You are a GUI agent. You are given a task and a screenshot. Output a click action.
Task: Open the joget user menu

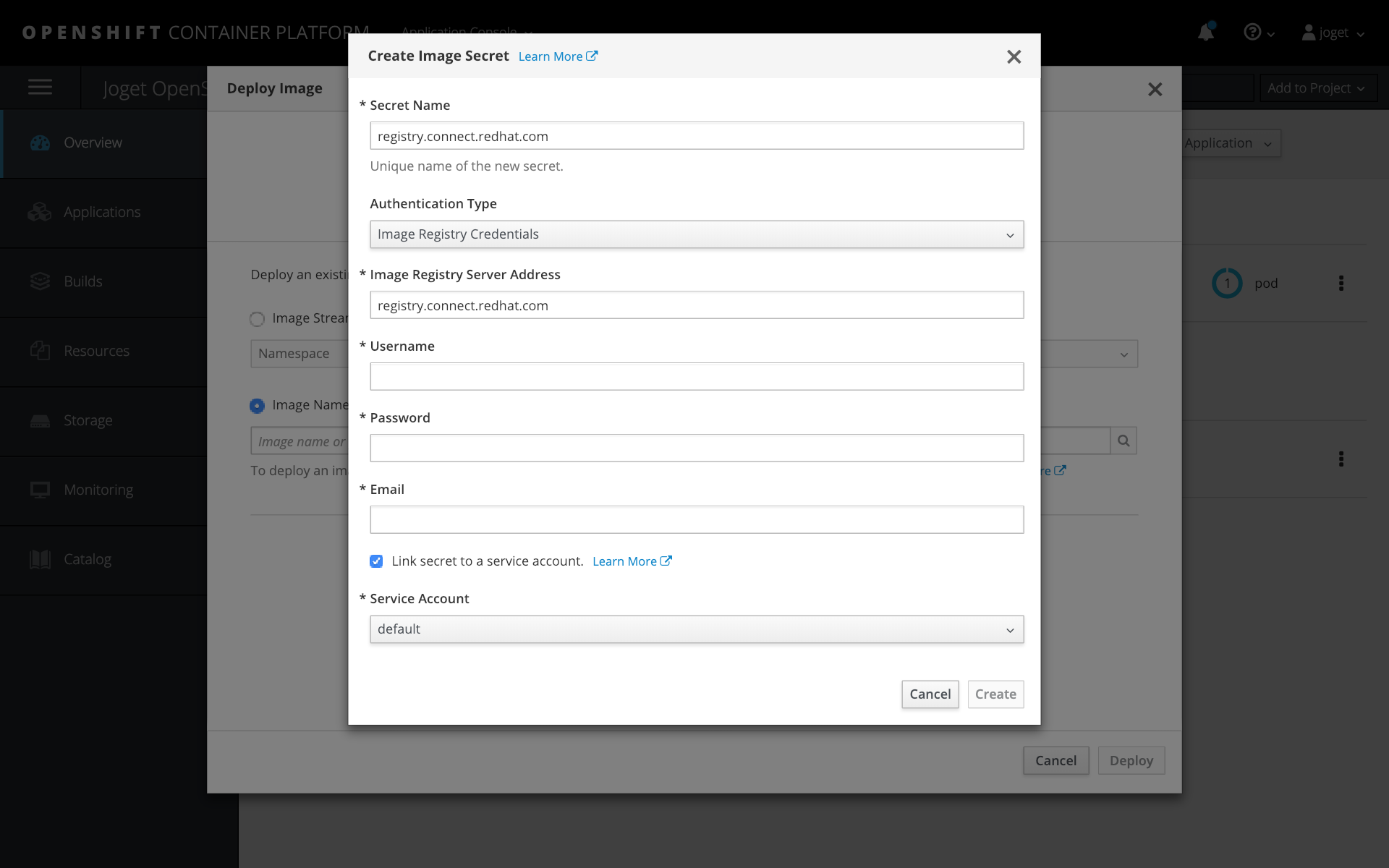tap(1333, 33)
